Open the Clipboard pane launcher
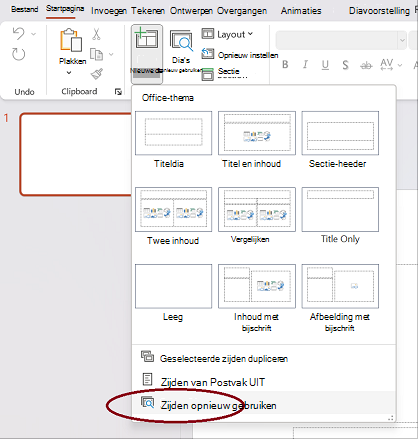The image size is (418, 439). (x=118, y=92)
